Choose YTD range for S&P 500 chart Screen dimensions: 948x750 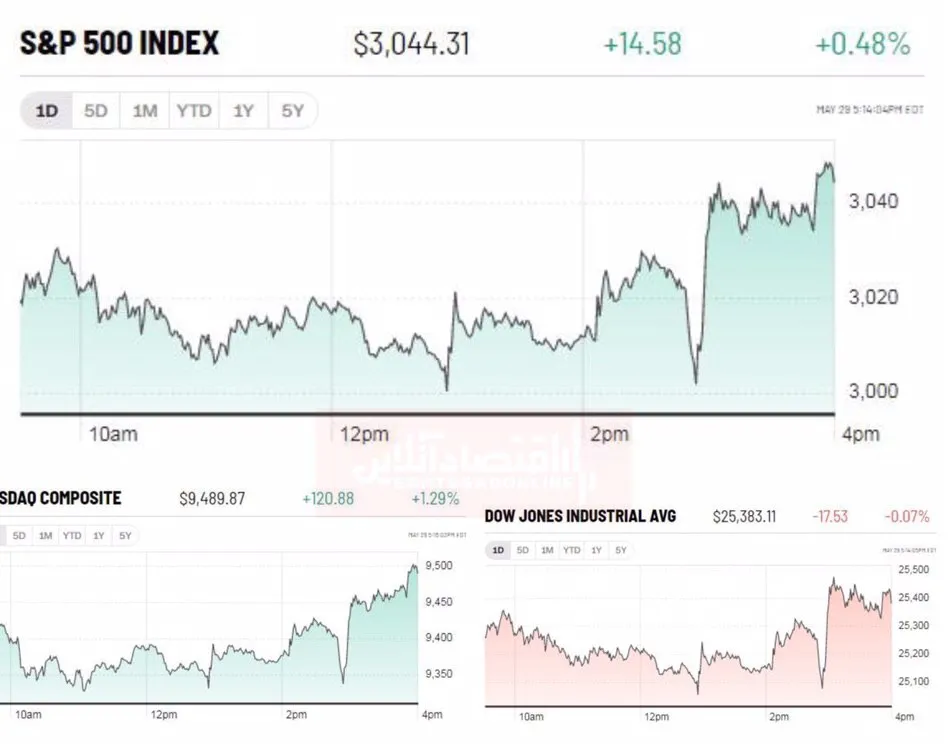click(194, 111)
